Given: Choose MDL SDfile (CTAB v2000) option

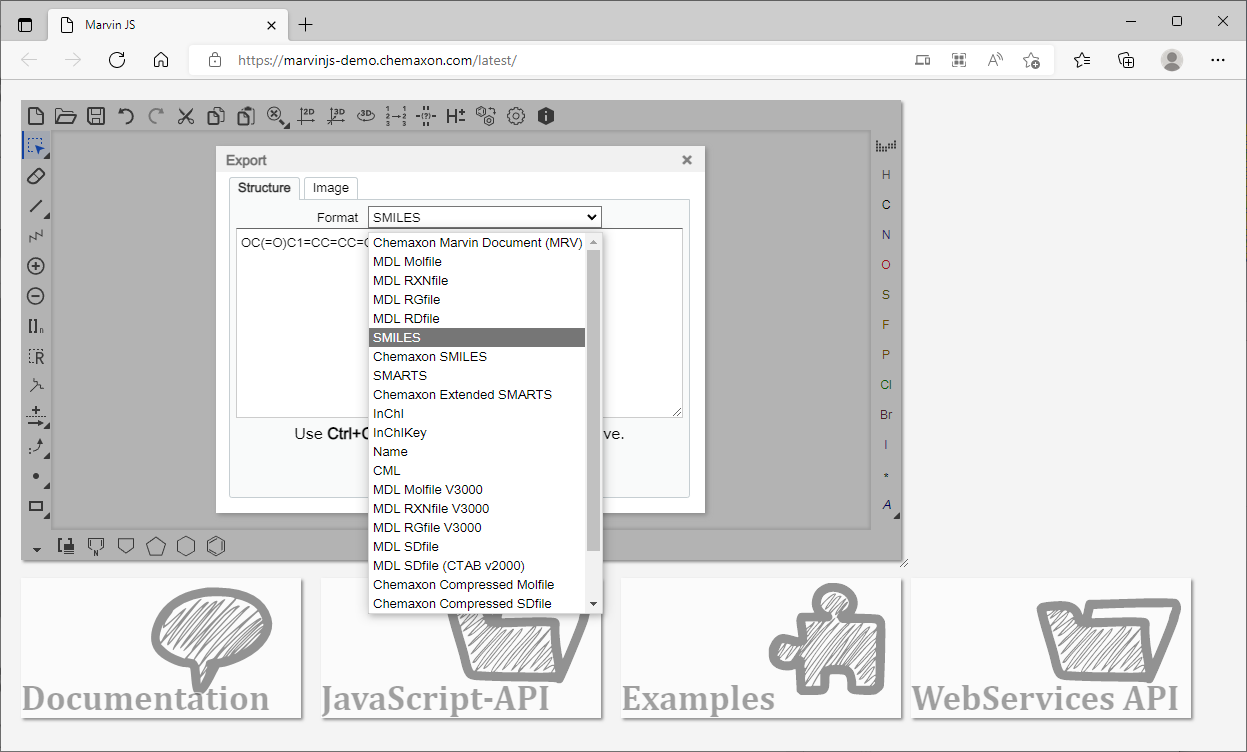Looking at the screenshot, I should pos(477,566).
